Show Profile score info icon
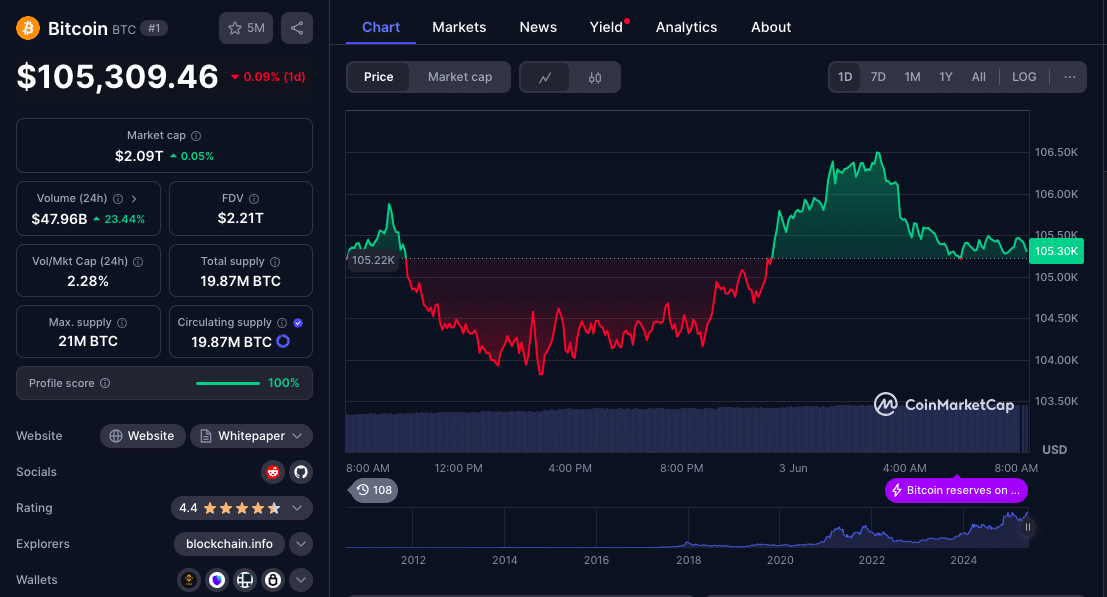Screen dimensions: 1107x597 pyautogui.click(x=105, y=383)
